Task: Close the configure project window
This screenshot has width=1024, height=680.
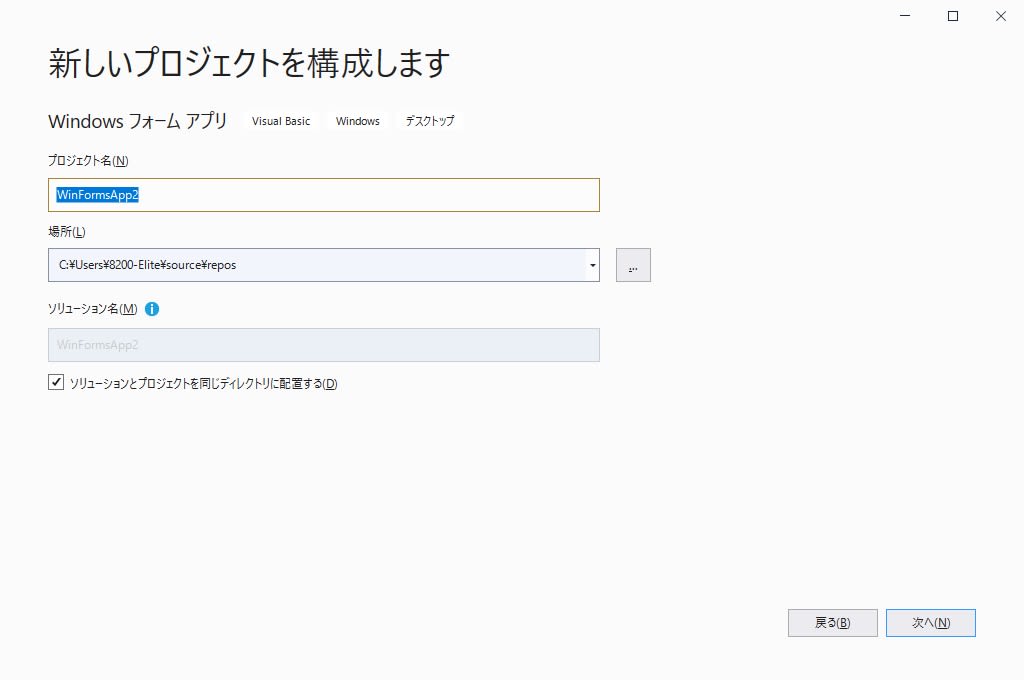Action: pos(1000,16)
